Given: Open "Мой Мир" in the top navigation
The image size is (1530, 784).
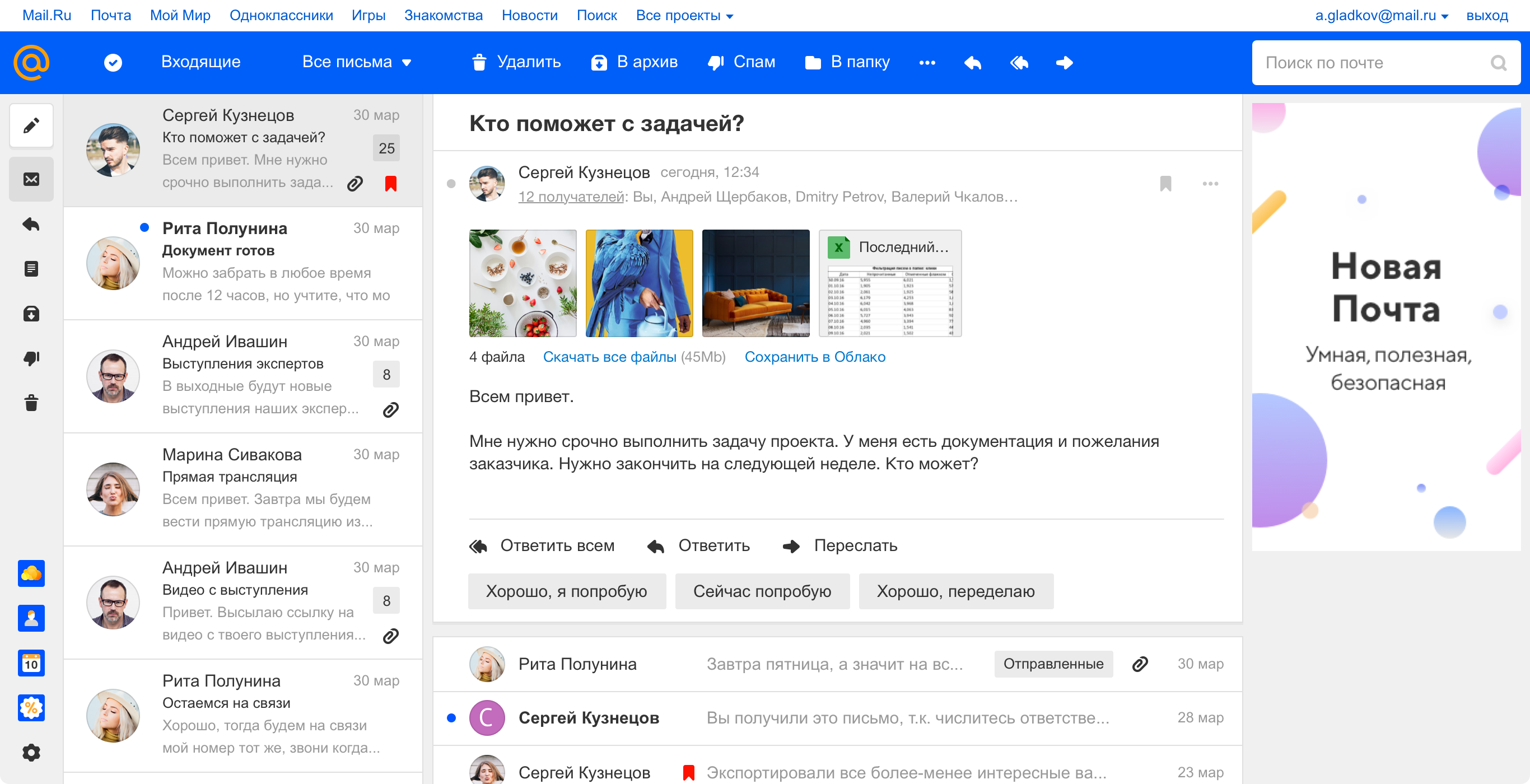Looking at the screenshot, I should pos(180,16).
